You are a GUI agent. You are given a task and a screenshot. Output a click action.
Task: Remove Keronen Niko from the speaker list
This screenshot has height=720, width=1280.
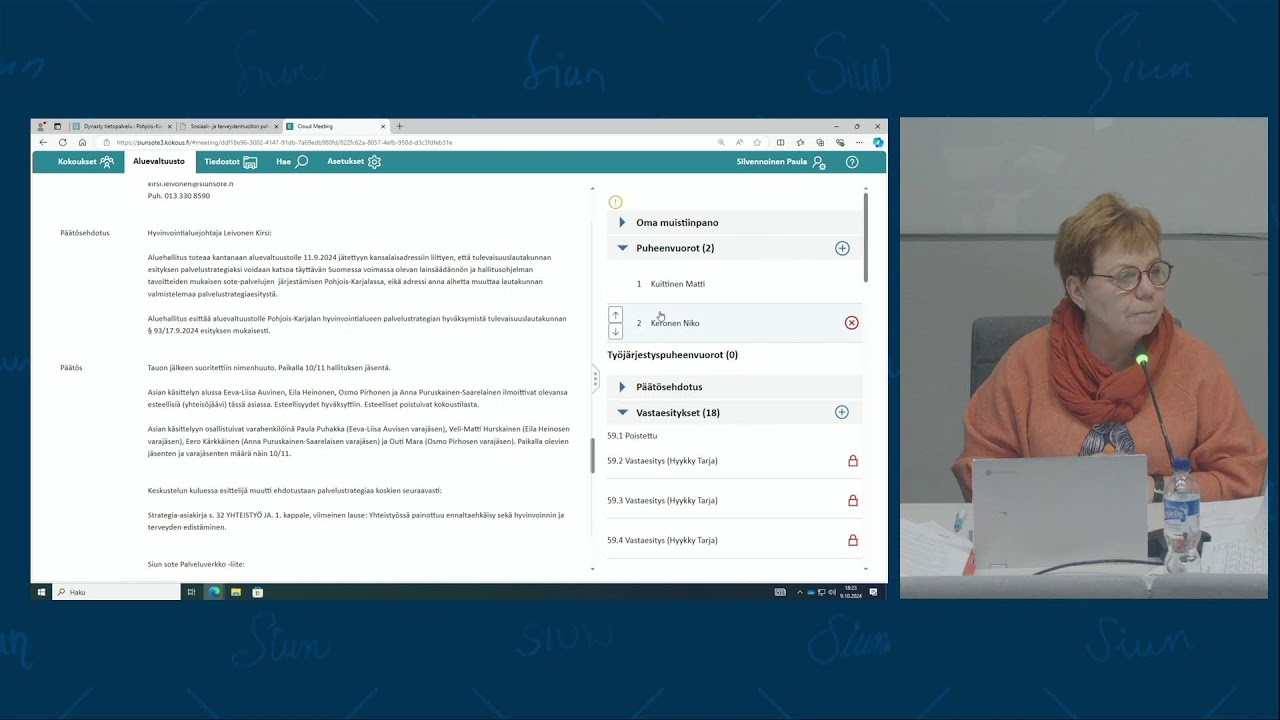click(852, 323)
